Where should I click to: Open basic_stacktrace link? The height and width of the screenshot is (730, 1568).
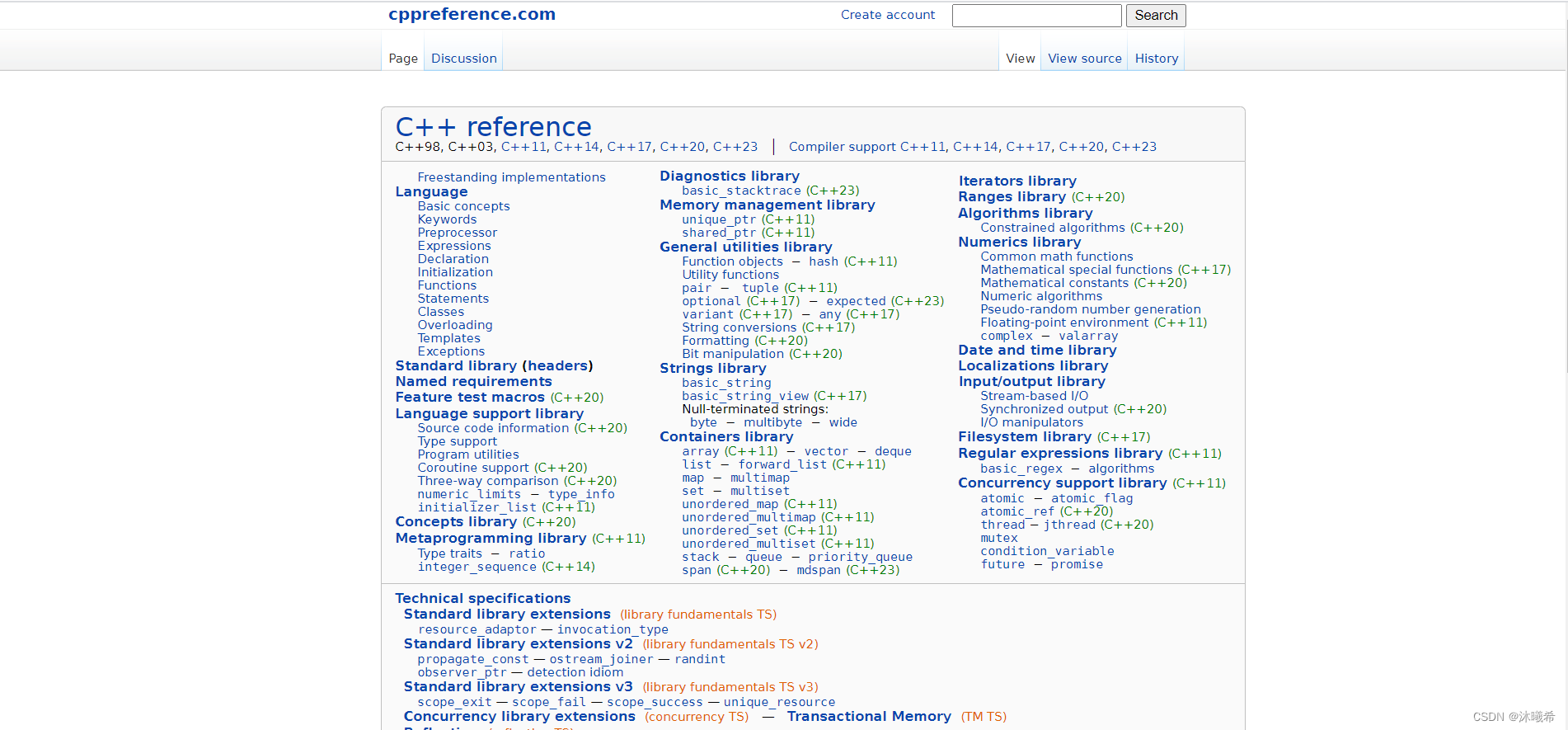(741, 191)
